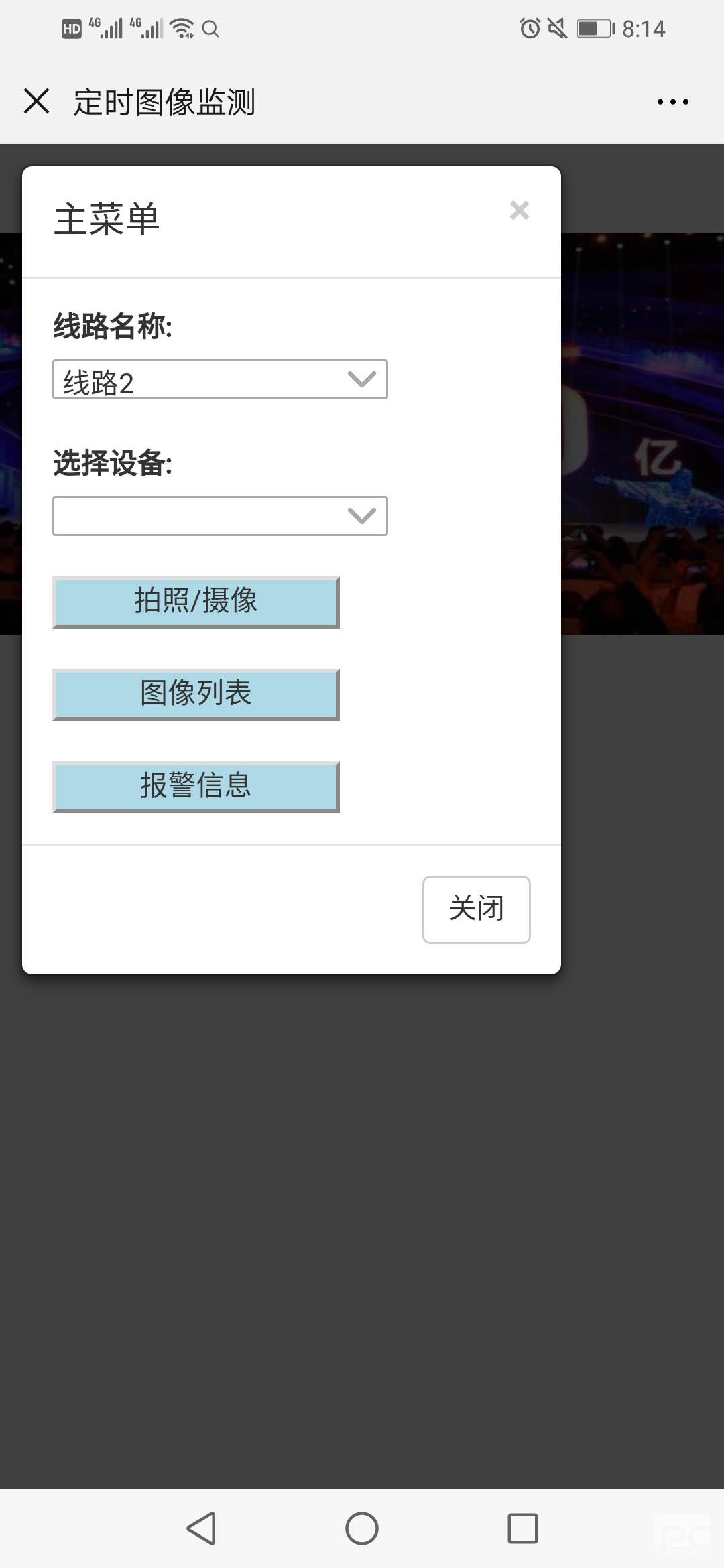This screenshot has width=724, height=1568.
Task: Tap the Wi-Fi signal status icon
Action: tap(182, 29)
